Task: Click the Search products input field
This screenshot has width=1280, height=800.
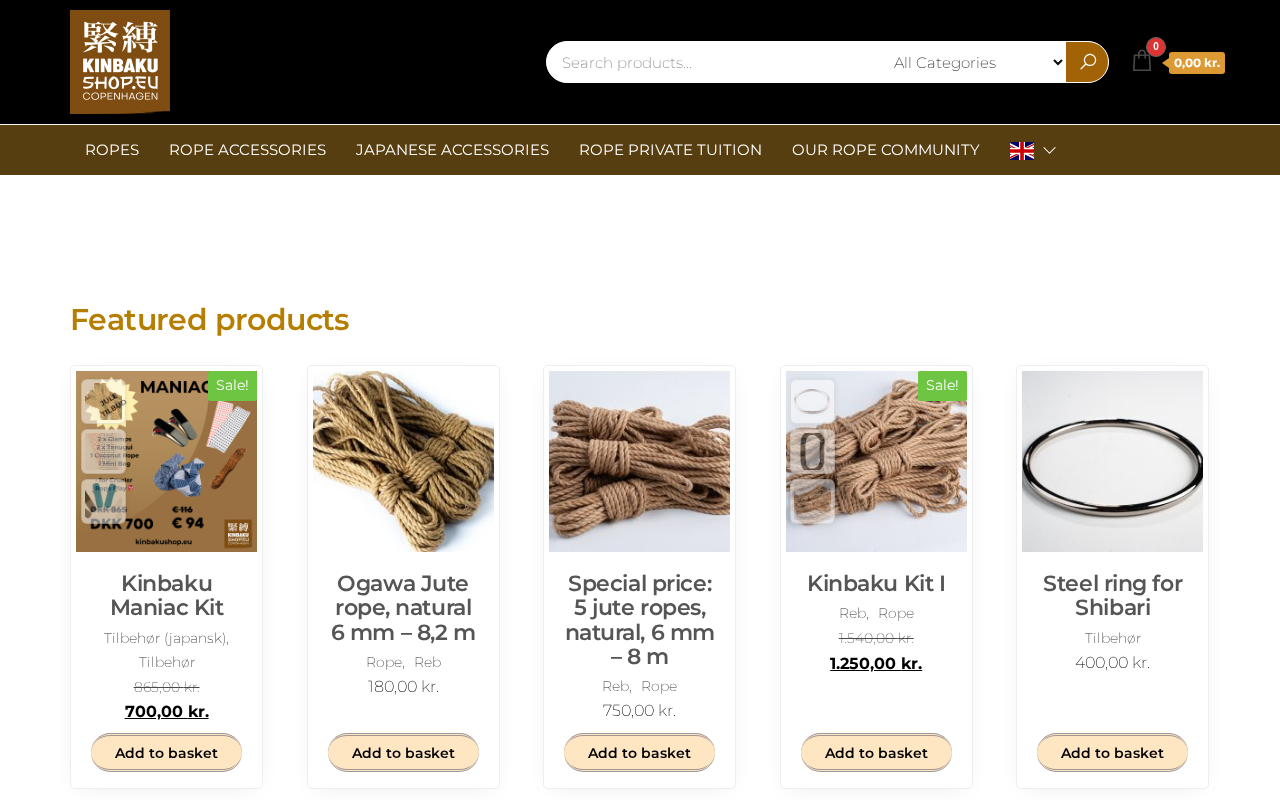Action: point(716,62)
